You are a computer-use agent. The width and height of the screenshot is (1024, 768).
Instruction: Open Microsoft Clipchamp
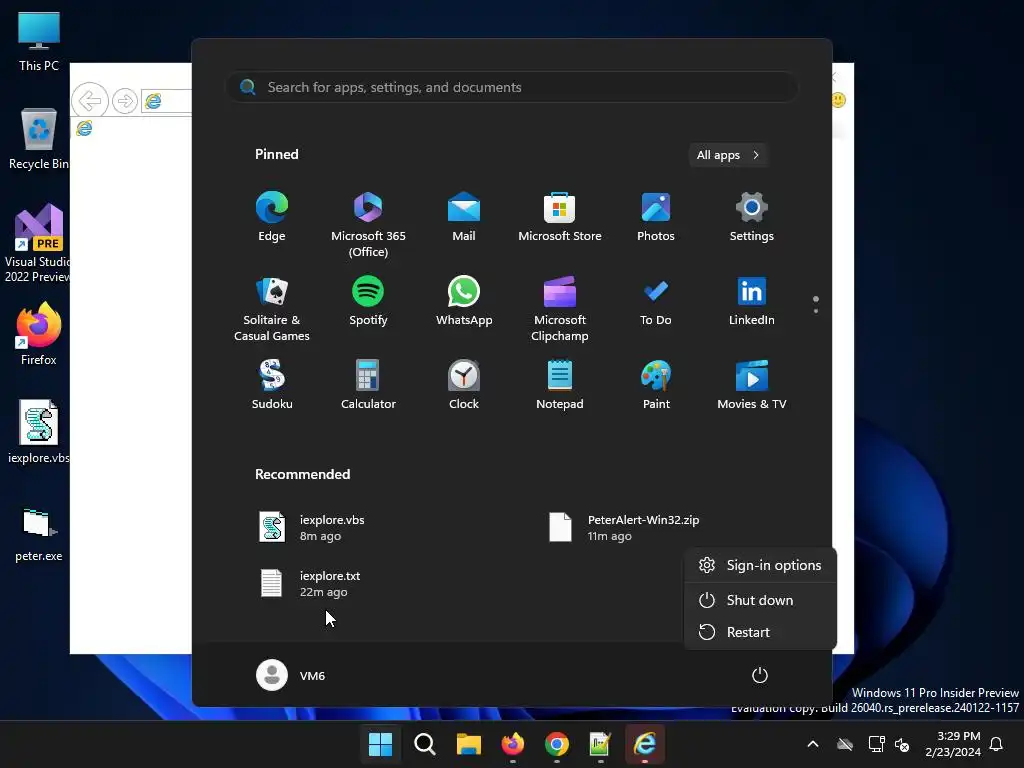pos(560,309)
